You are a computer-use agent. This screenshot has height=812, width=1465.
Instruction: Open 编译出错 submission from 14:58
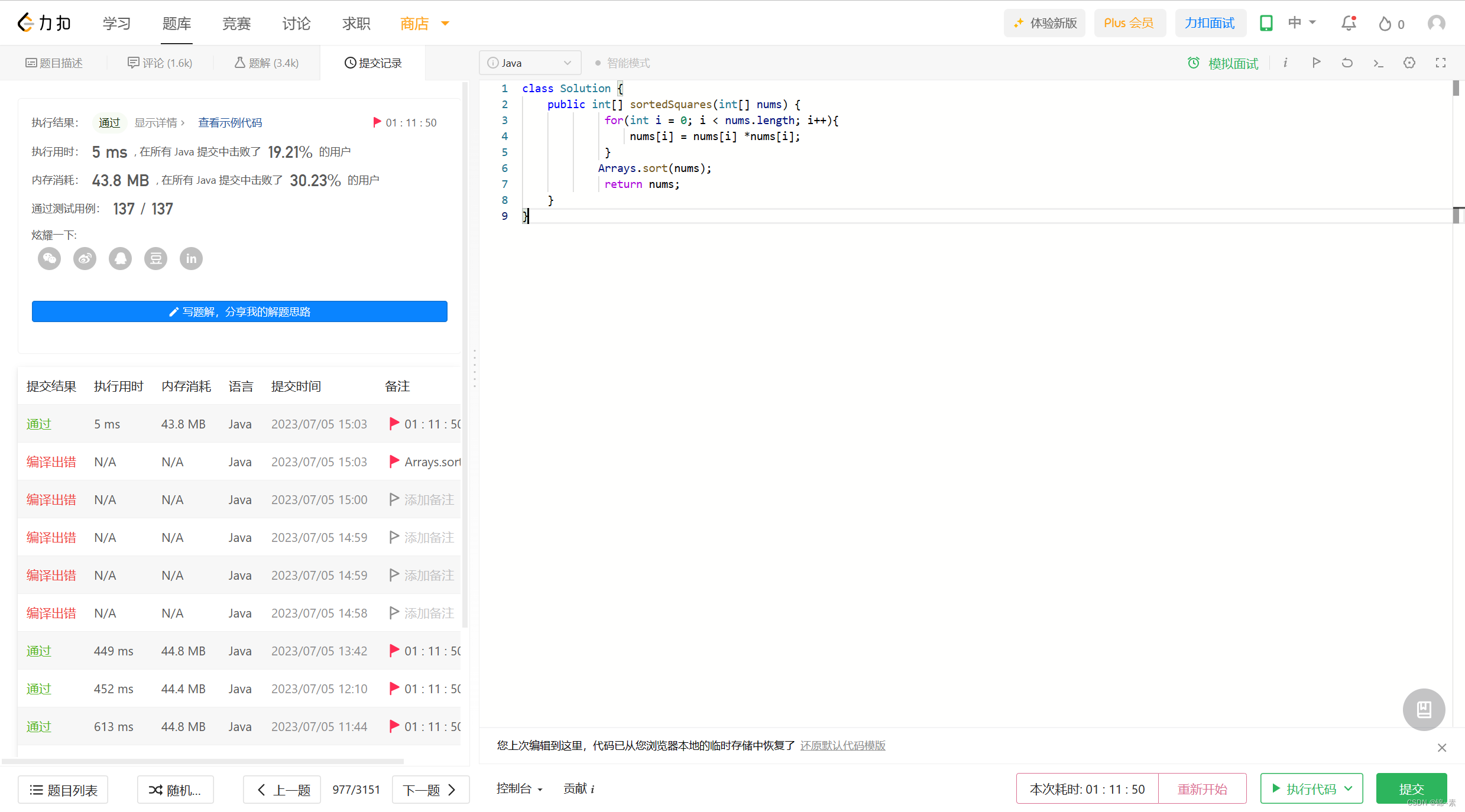tap(51, 613)
